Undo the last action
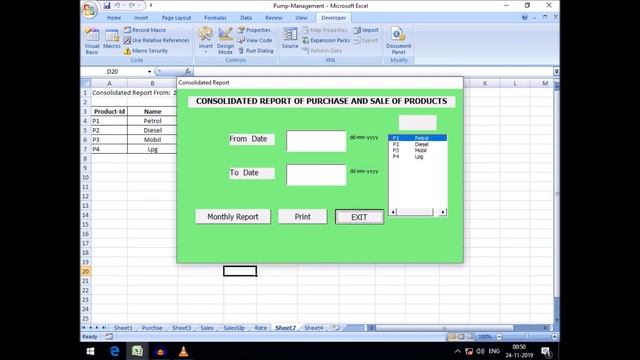 [x=118, y=5]
